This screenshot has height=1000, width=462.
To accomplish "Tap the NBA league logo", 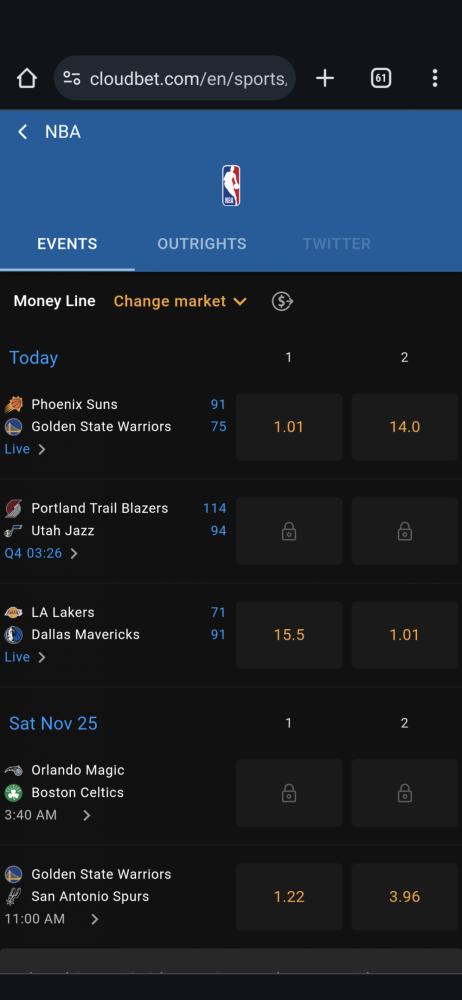I will [x=231, y=186].
